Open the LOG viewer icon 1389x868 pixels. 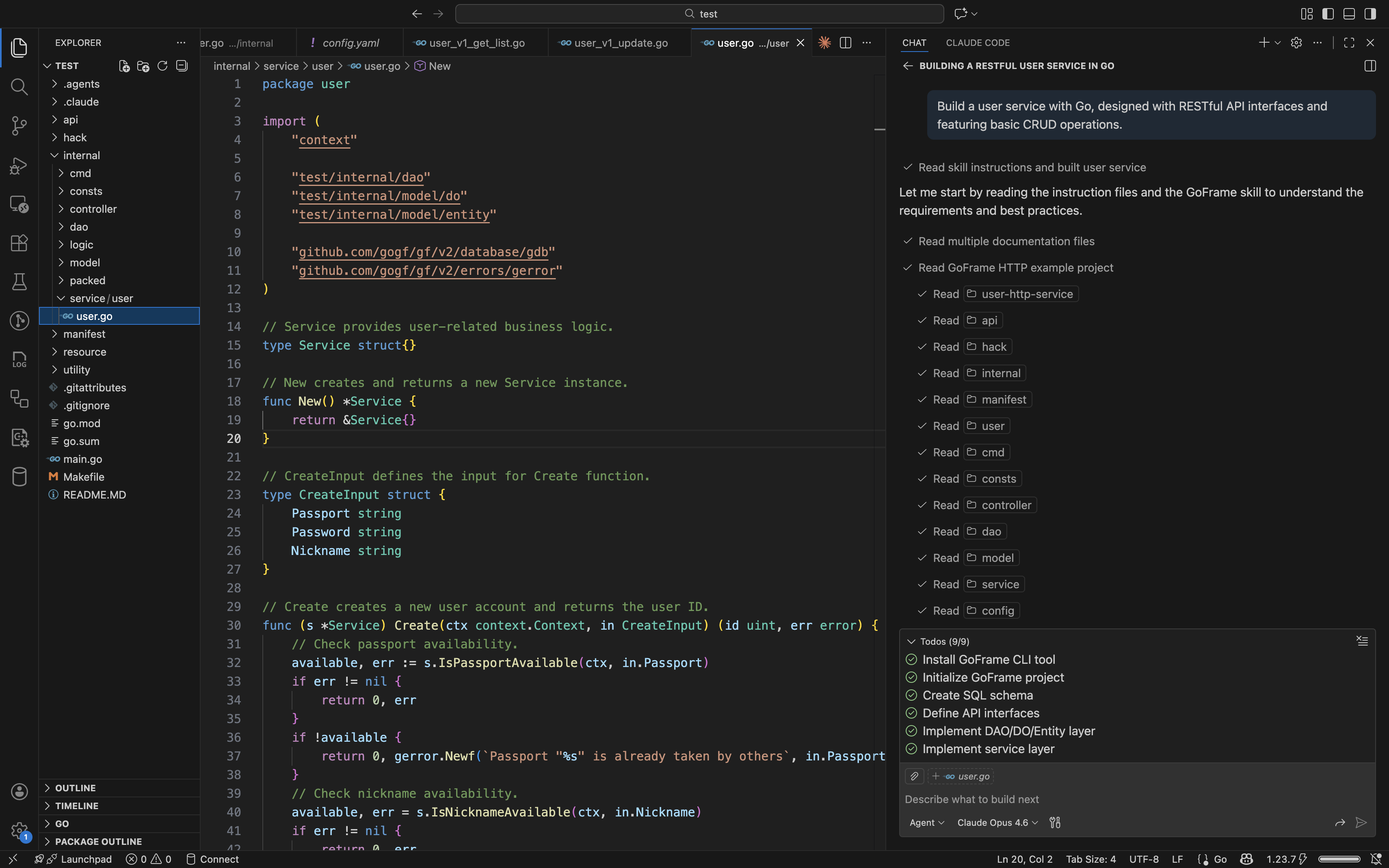pos(19,359)
